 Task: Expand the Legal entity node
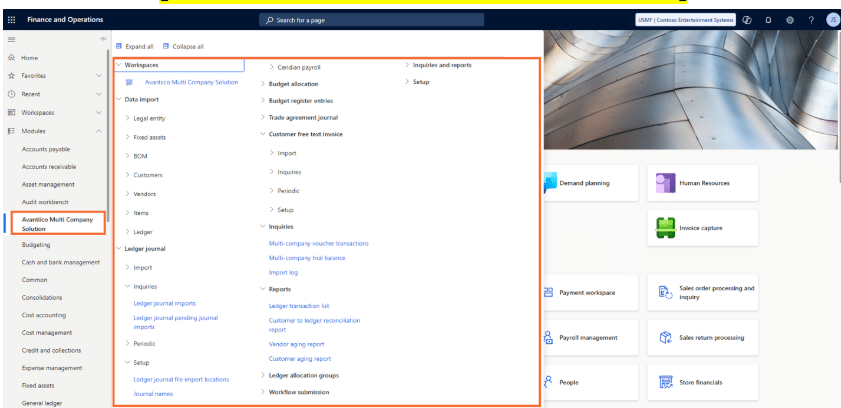click(128, 118)
